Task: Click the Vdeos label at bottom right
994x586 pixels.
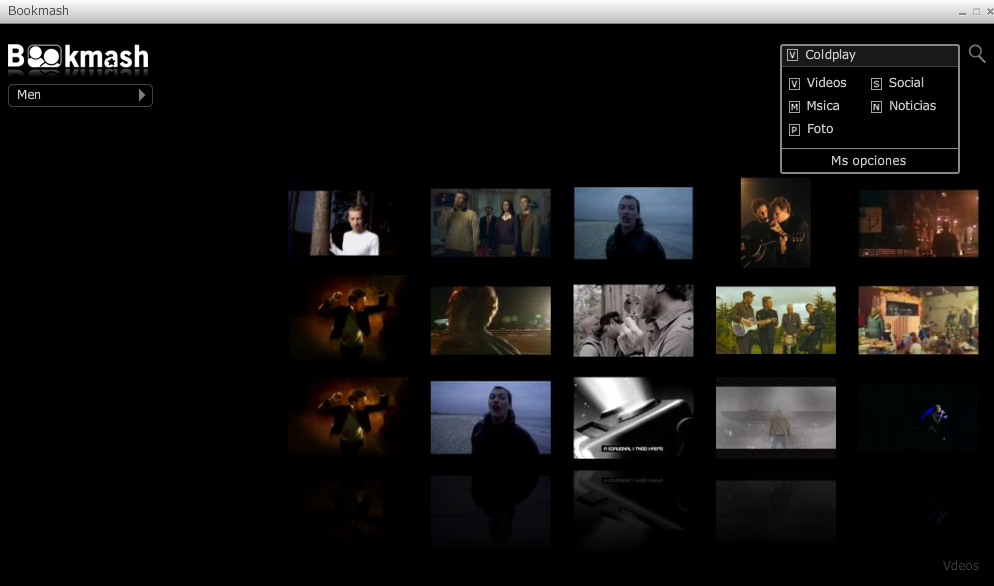Action: 960,566
